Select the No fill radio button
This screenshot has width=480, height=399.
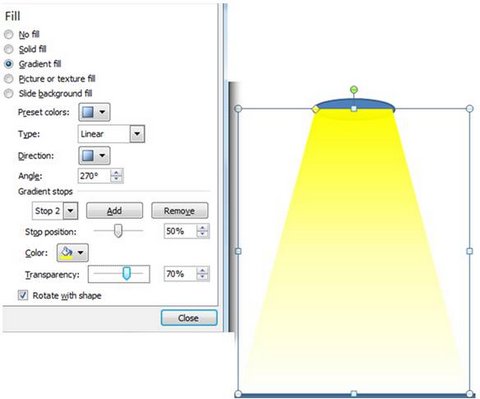pos(9,34)
